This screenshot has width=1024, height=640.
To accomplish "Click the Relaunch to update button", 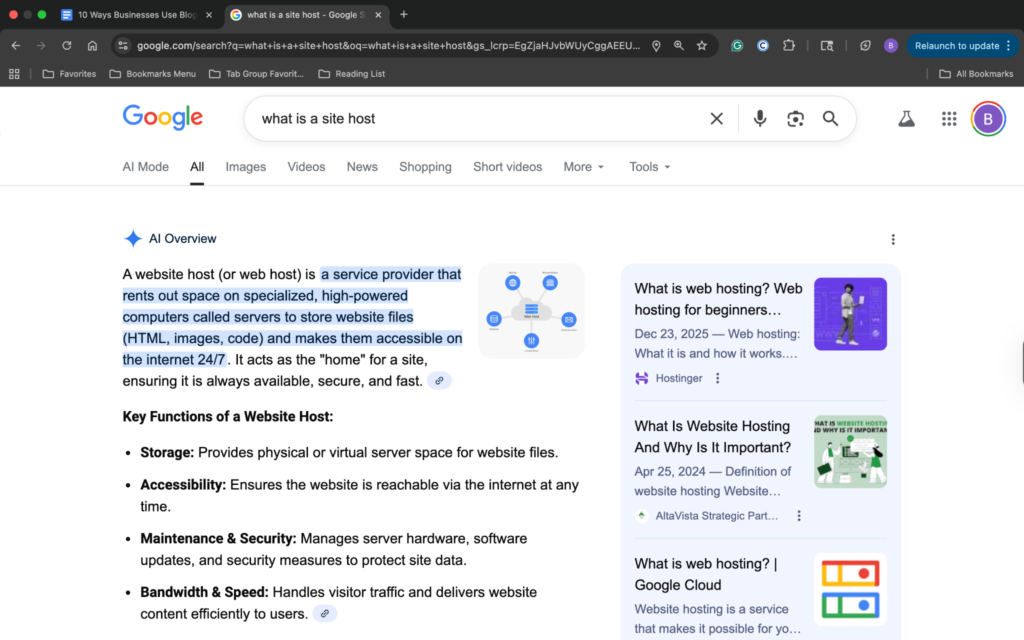I will click(957, 45).
